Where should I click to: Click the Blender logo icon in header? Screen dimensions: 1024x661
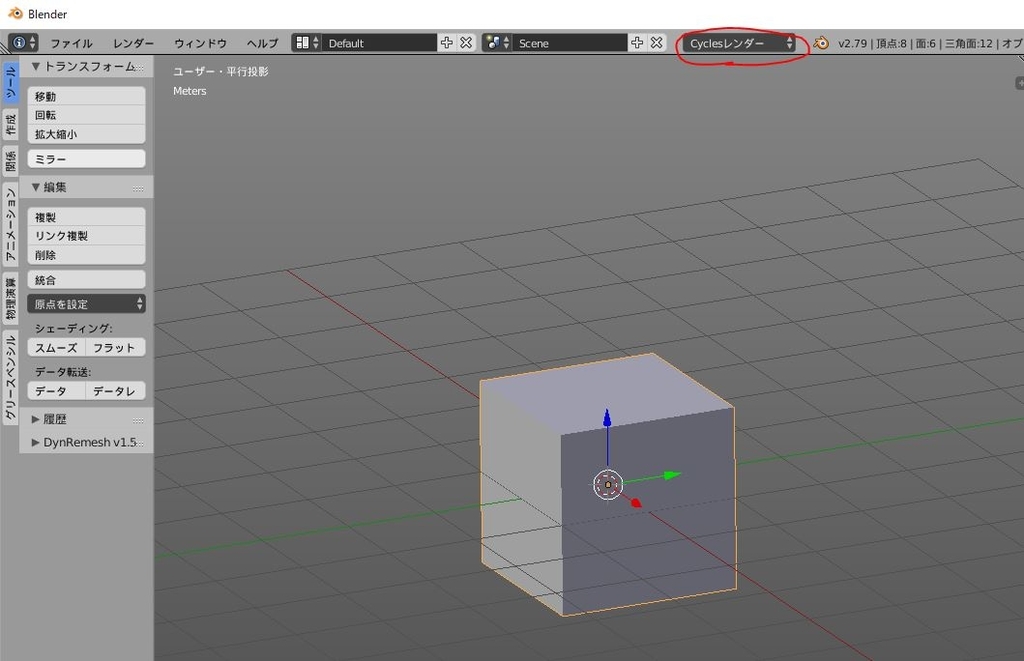(821, 43)
